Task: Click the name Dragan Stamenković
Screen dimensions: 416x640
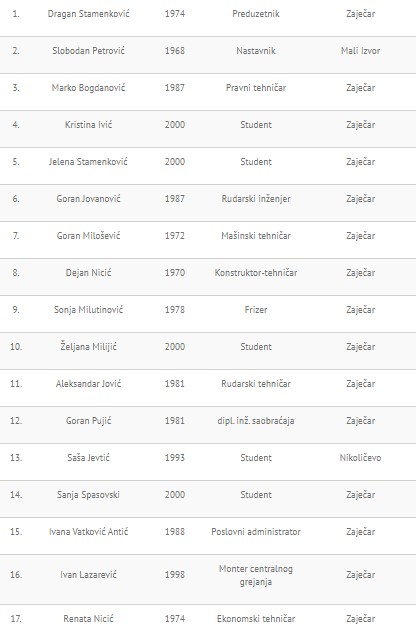Action: pyautogui.click(x=88, y=14)
